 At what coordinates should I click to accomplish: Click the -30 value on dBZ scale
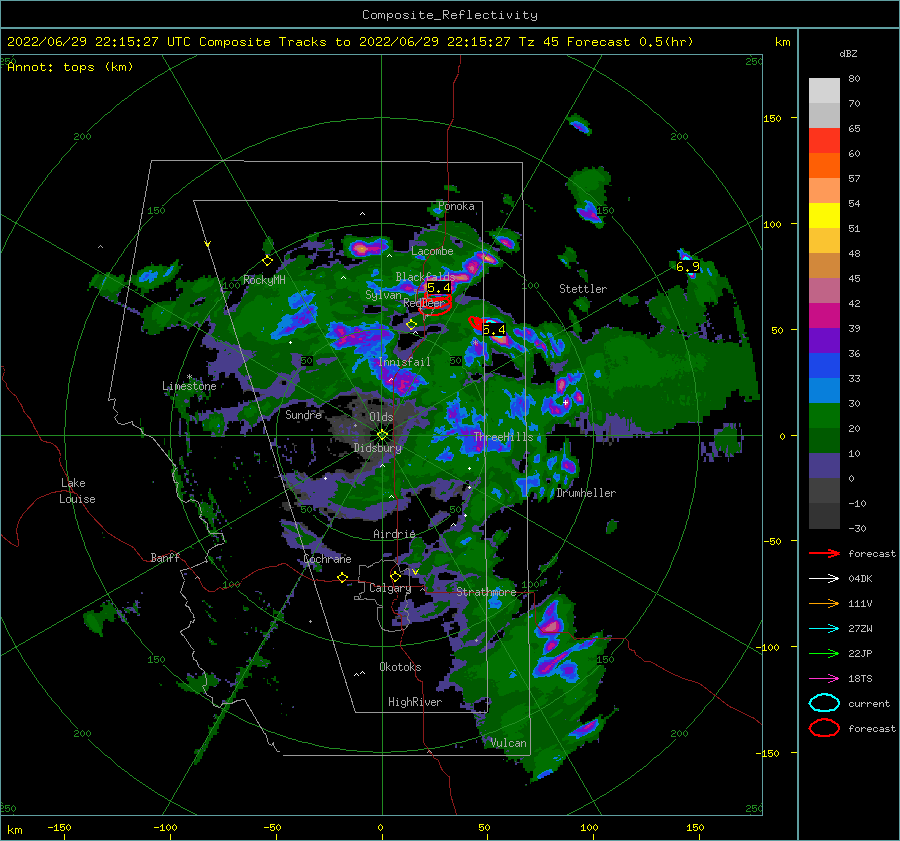(x=857, y=528)
